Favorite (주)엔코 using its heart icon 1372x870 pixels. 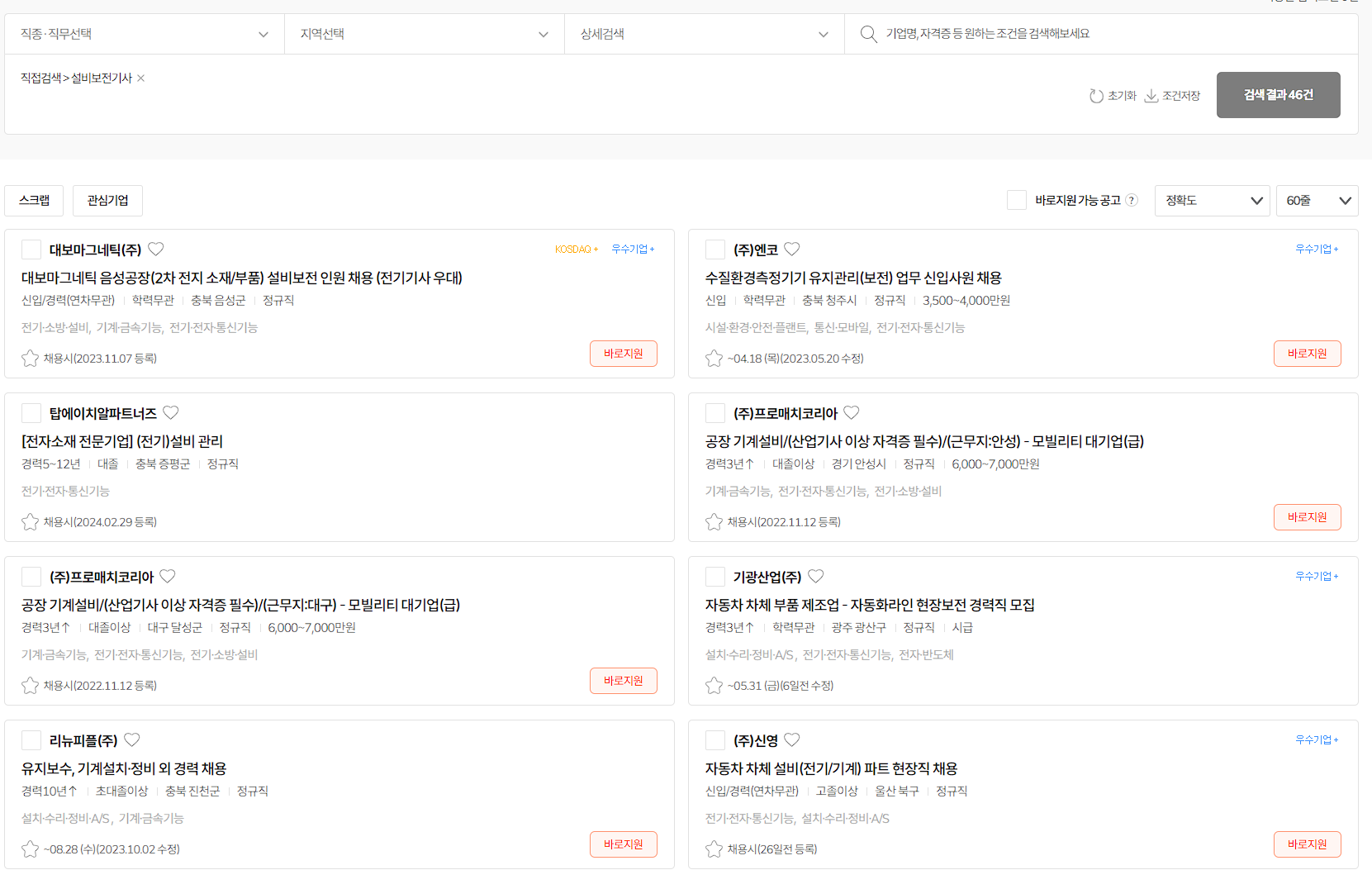792,249
